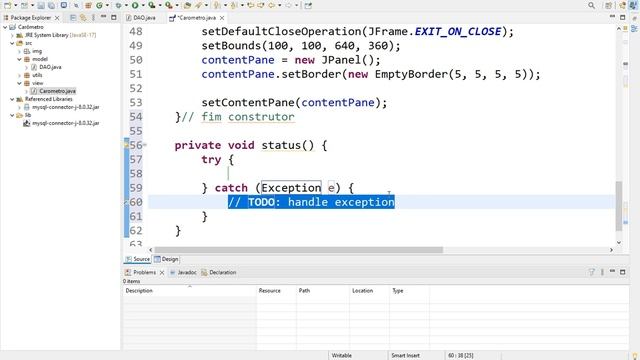The width and height of the screenshot is (640, 360).
Task: Maximize the Problems panel
Action: [x=622, y=272]
